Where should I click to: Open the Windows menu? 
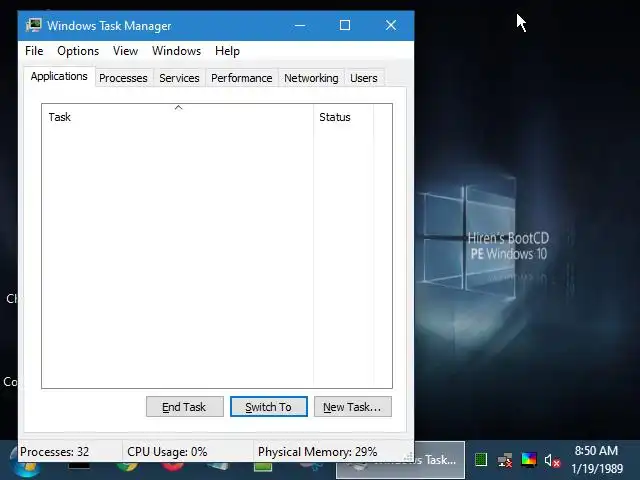tap(176, 51)
